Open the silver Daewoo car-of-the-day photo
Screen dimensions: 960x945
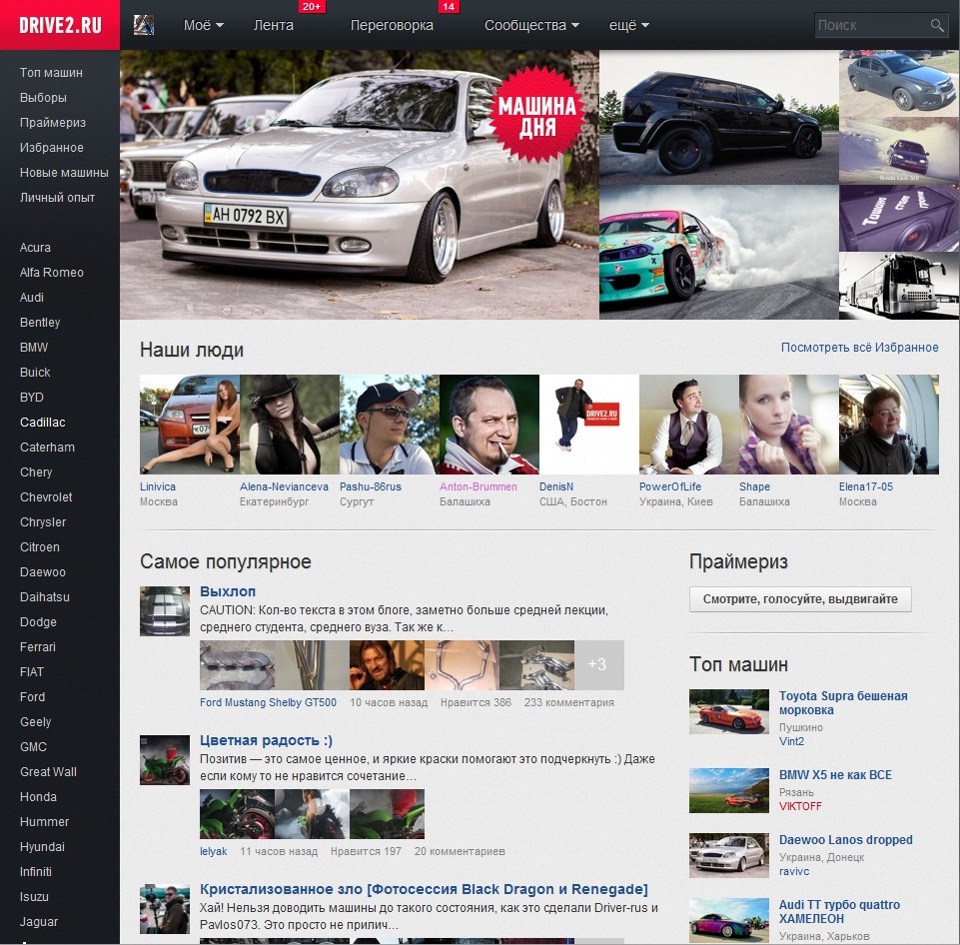(359, 185)
